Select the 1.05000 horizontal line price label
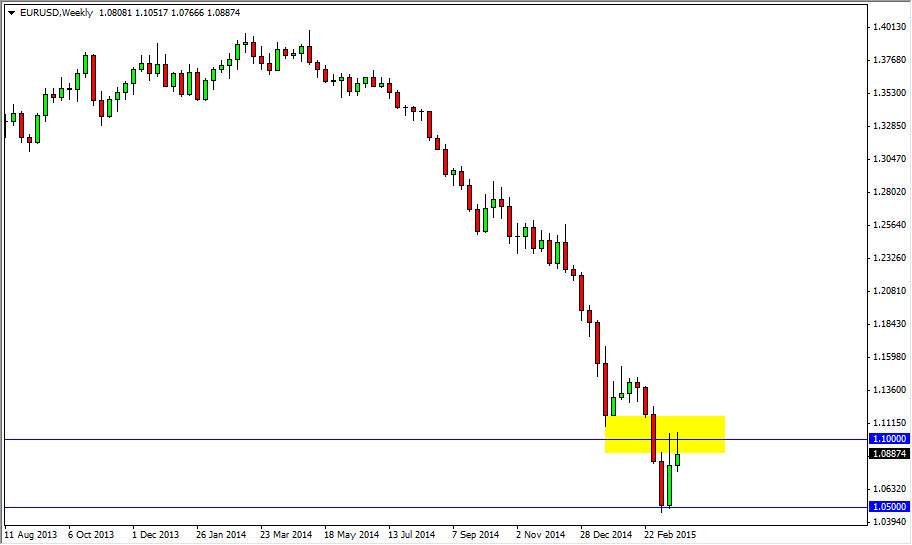The width and height of the screenshot is (912, 545). tap(889, 507)
